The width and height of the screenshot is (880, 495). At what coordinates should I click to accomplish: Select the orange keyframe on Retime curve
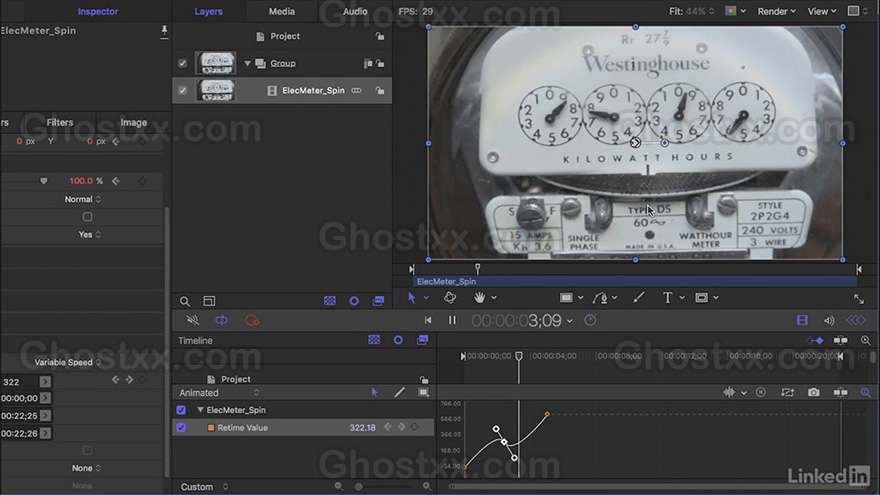point(547,414)
